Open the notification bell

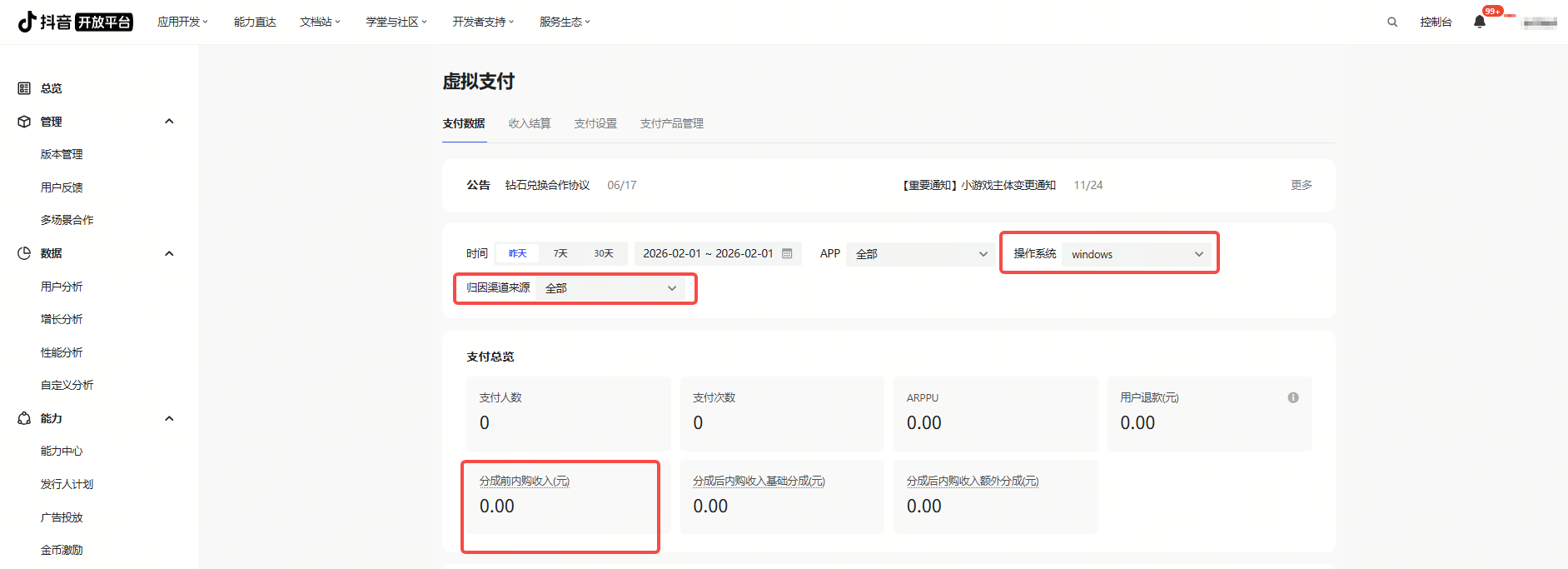1479,22
